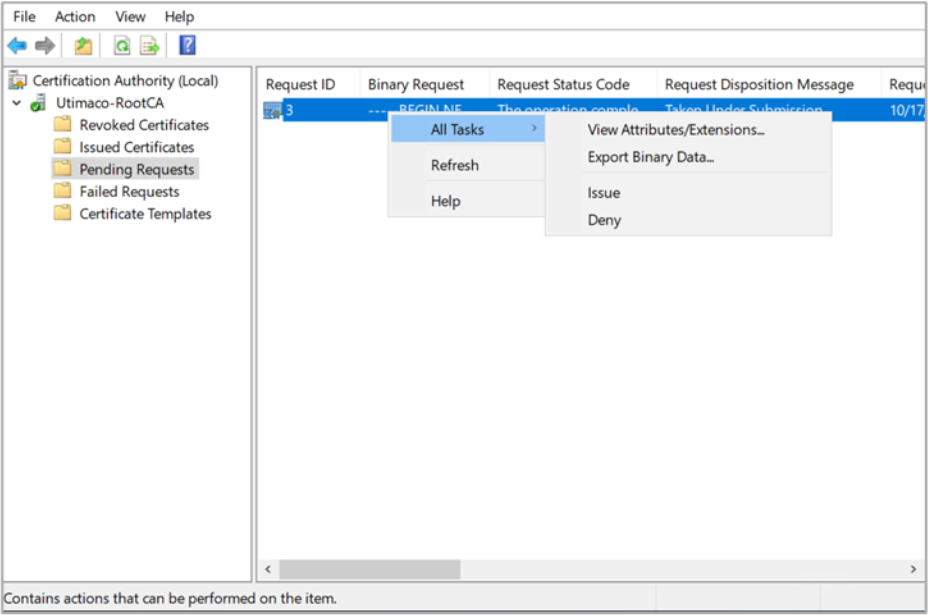Image resolution: width=928 pixels, height=615 pixels.
Task: Click the blue Back arrow in toolbar
Action: pyautogui.click(x=17, y=45)
